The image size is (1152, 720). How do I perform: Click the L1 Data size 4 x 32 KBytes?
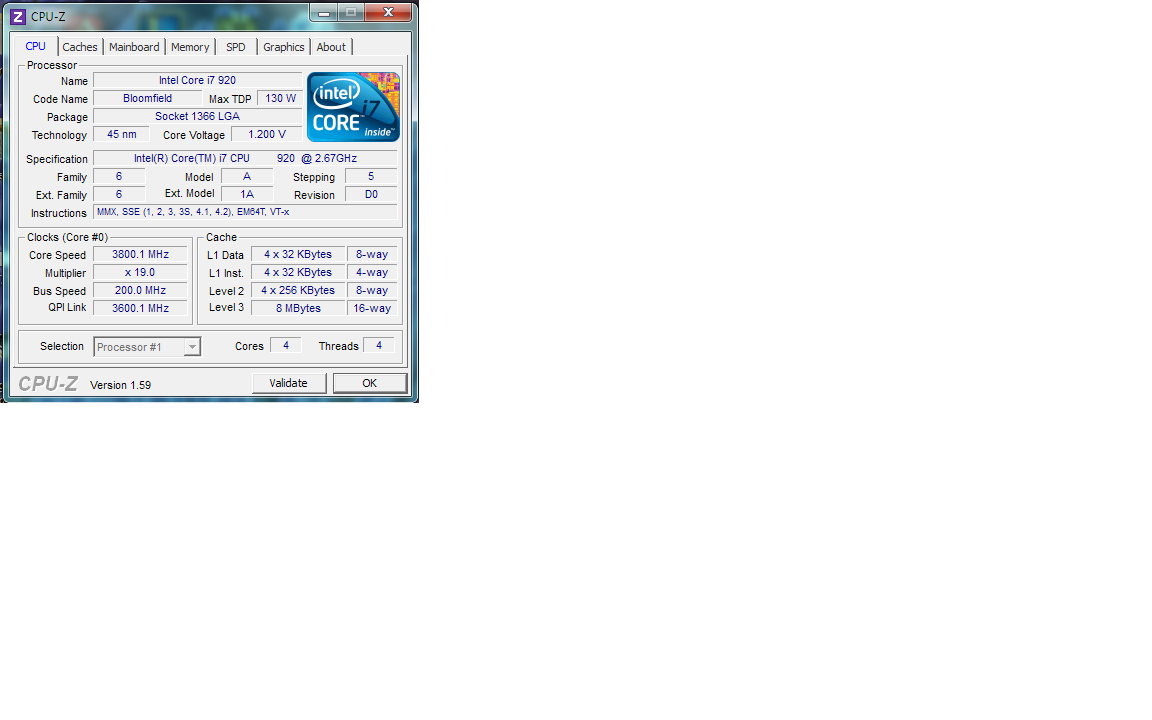[x=298, y=254]
